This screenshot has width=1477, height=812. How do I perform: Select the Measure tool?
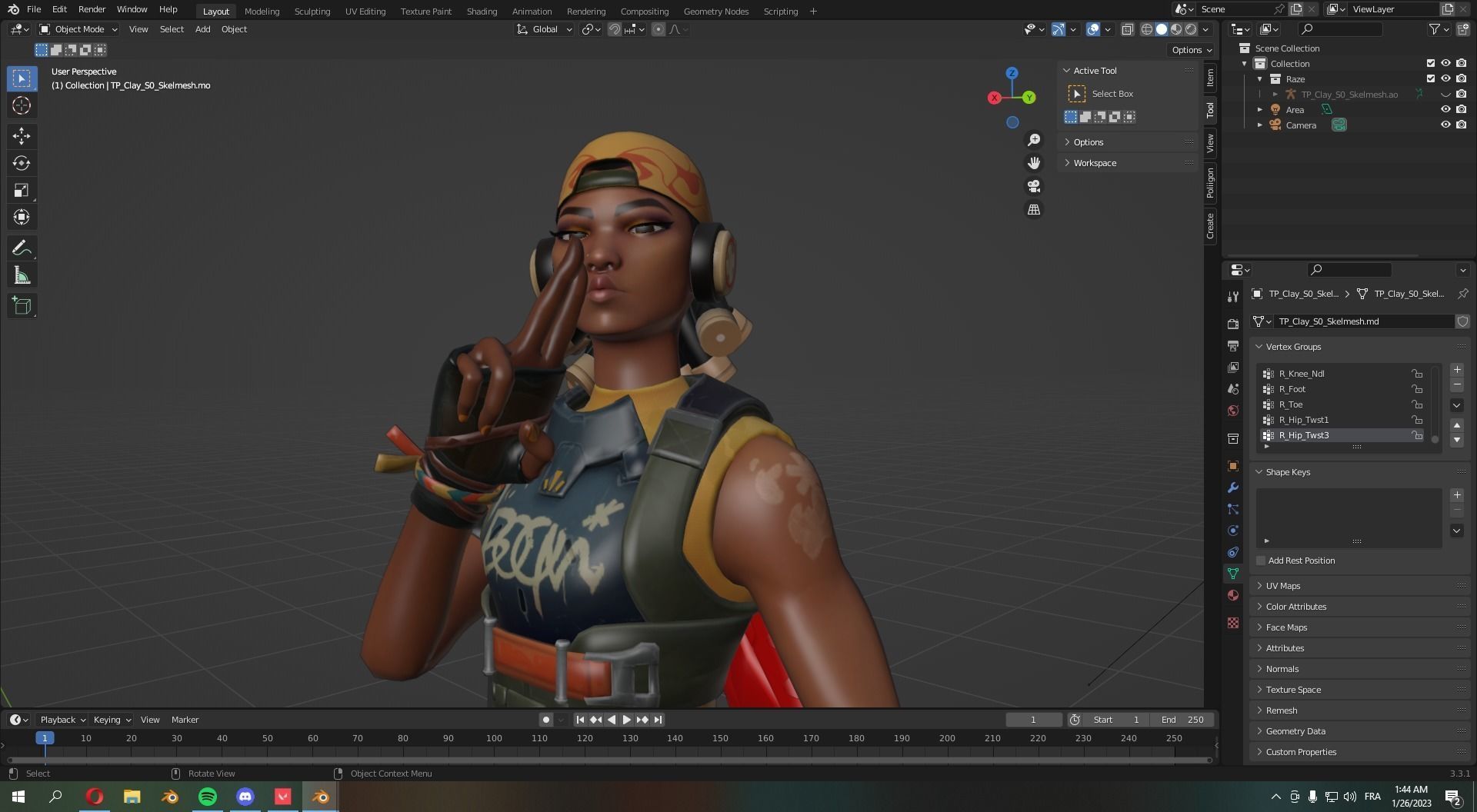(22, 275)
